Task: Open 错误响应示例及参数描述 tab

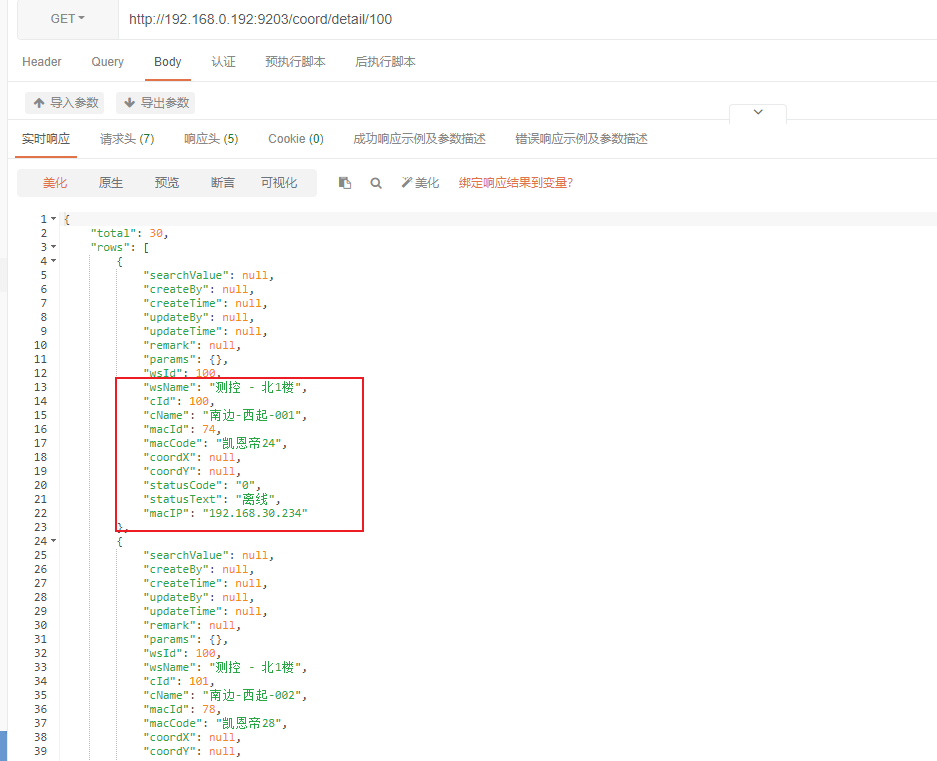Action: tap(581, 139)
